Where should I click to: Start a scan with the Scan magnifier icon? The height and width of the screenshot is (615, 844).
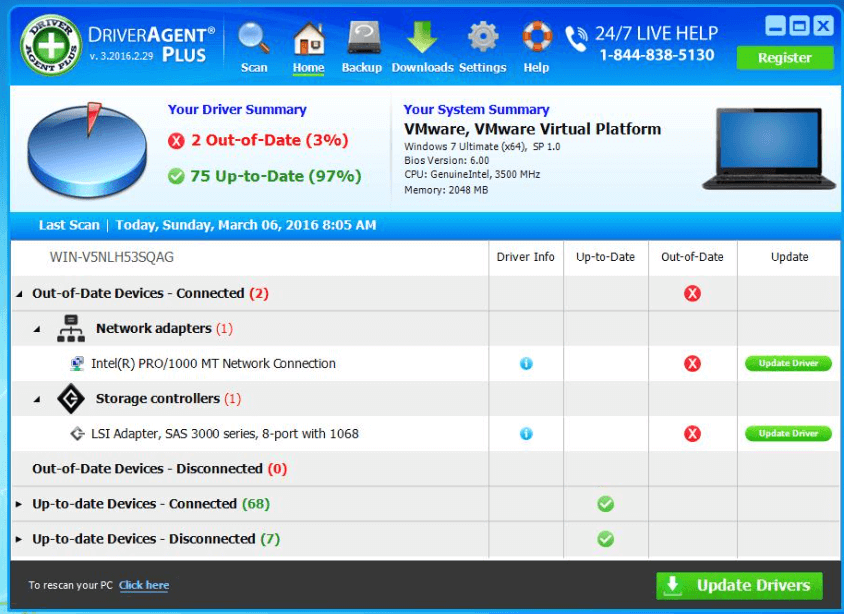pos(254,38)
